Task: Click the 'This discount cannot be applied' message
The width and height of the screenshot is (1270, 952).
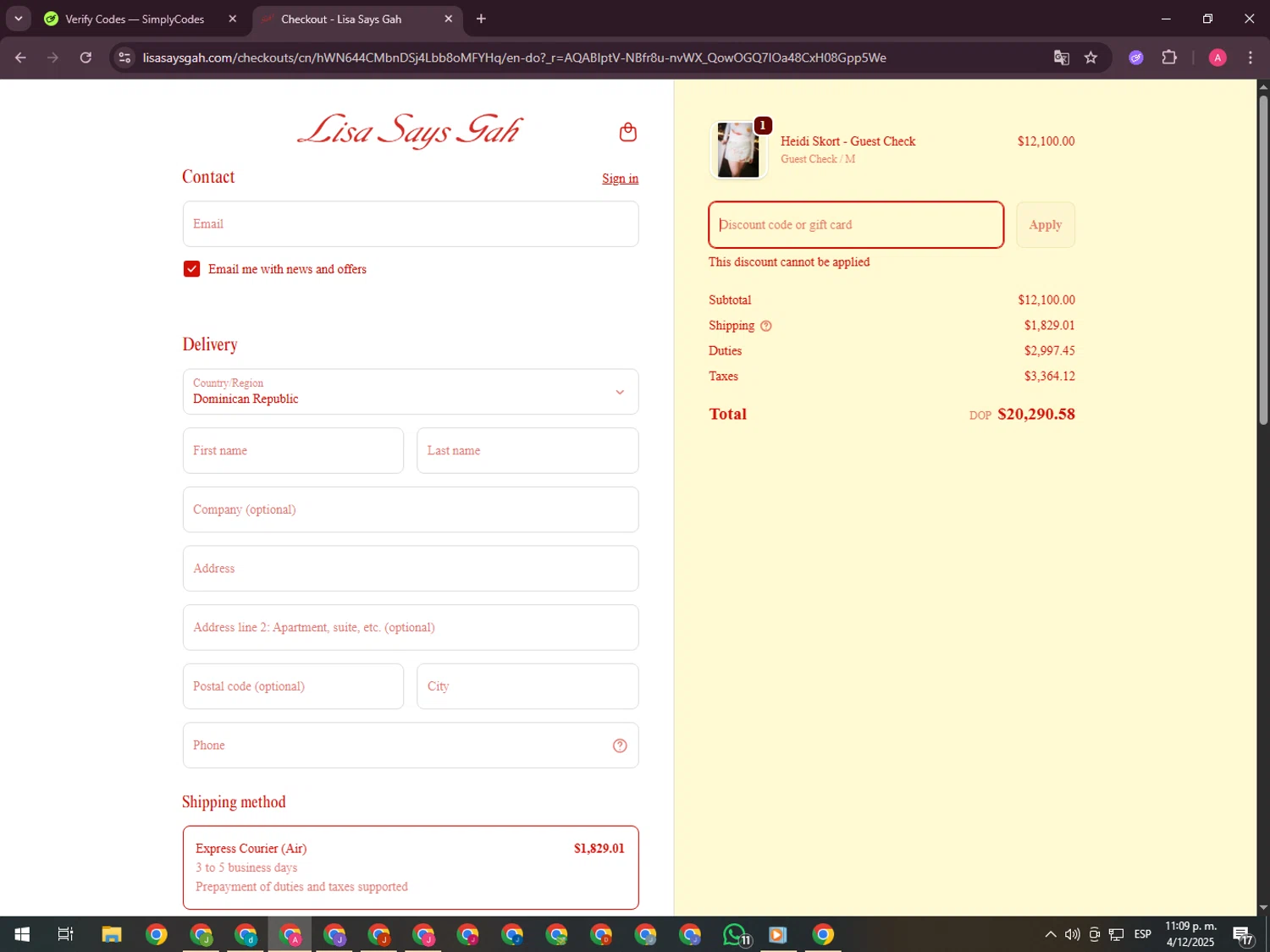Action: pyautogui.click(x=789, y=262)
